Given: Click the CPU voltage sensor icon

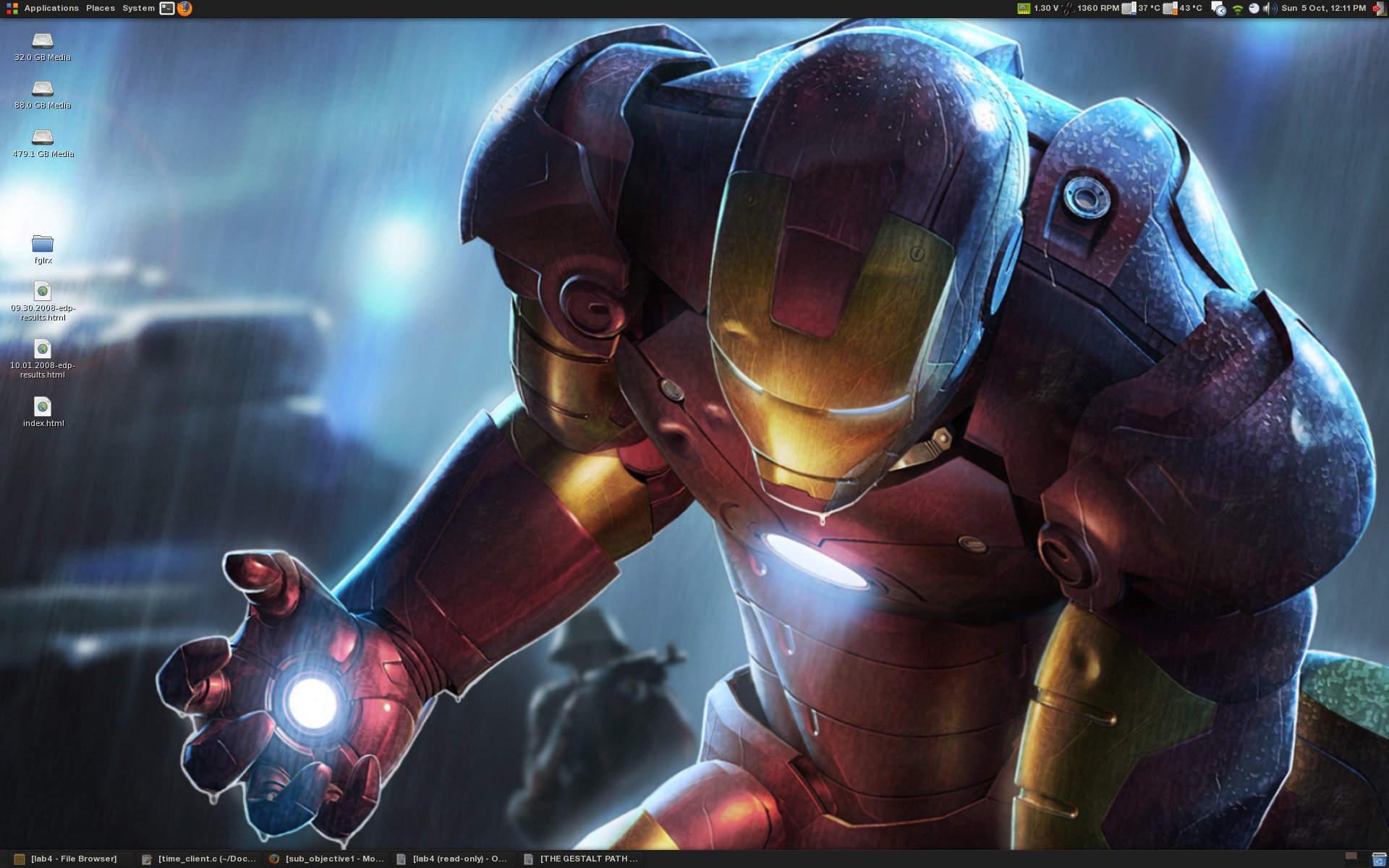Looking at the screenshot, I should pos(1024,9).
